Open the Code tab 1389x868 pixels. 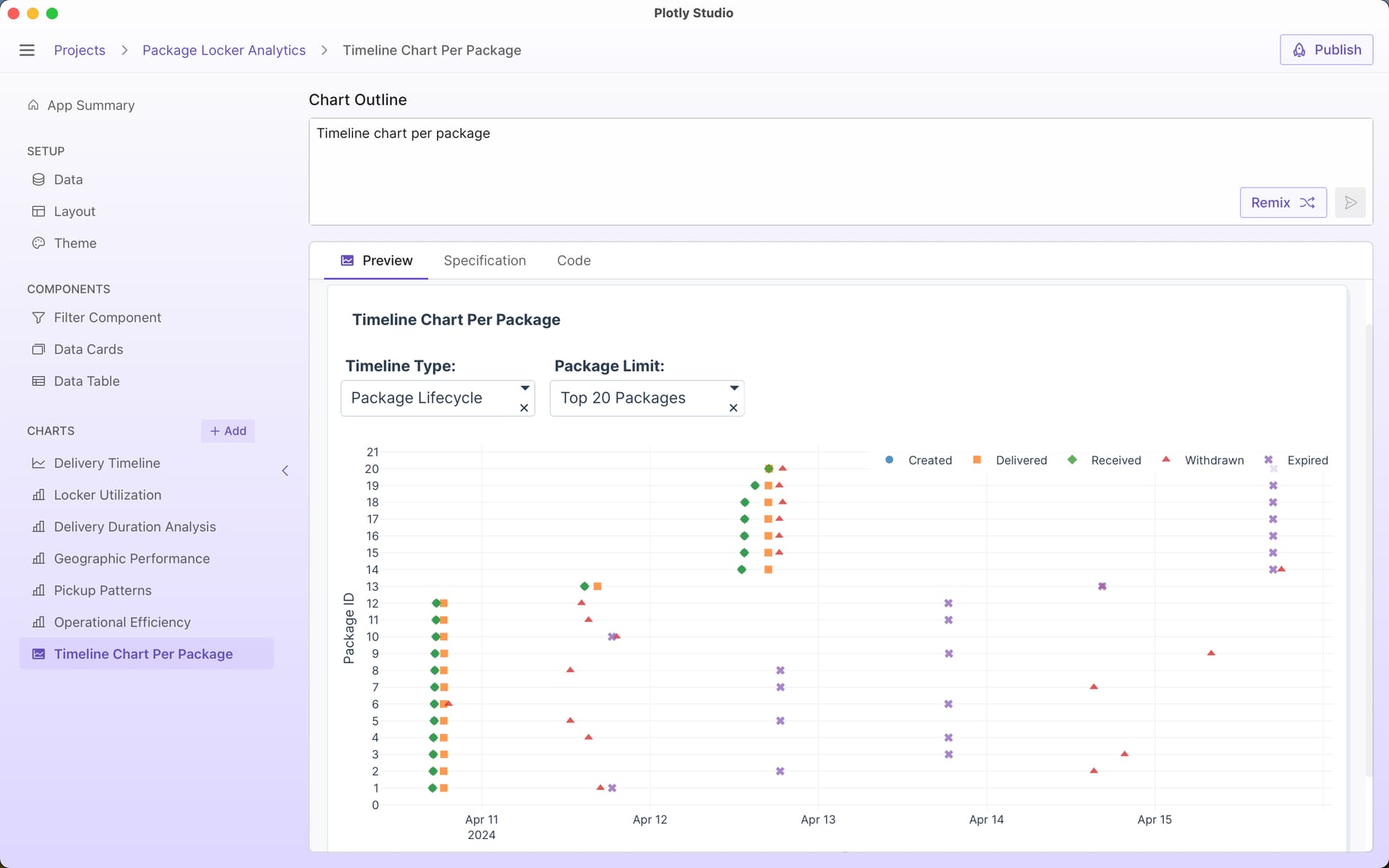[x=574, y=260]
